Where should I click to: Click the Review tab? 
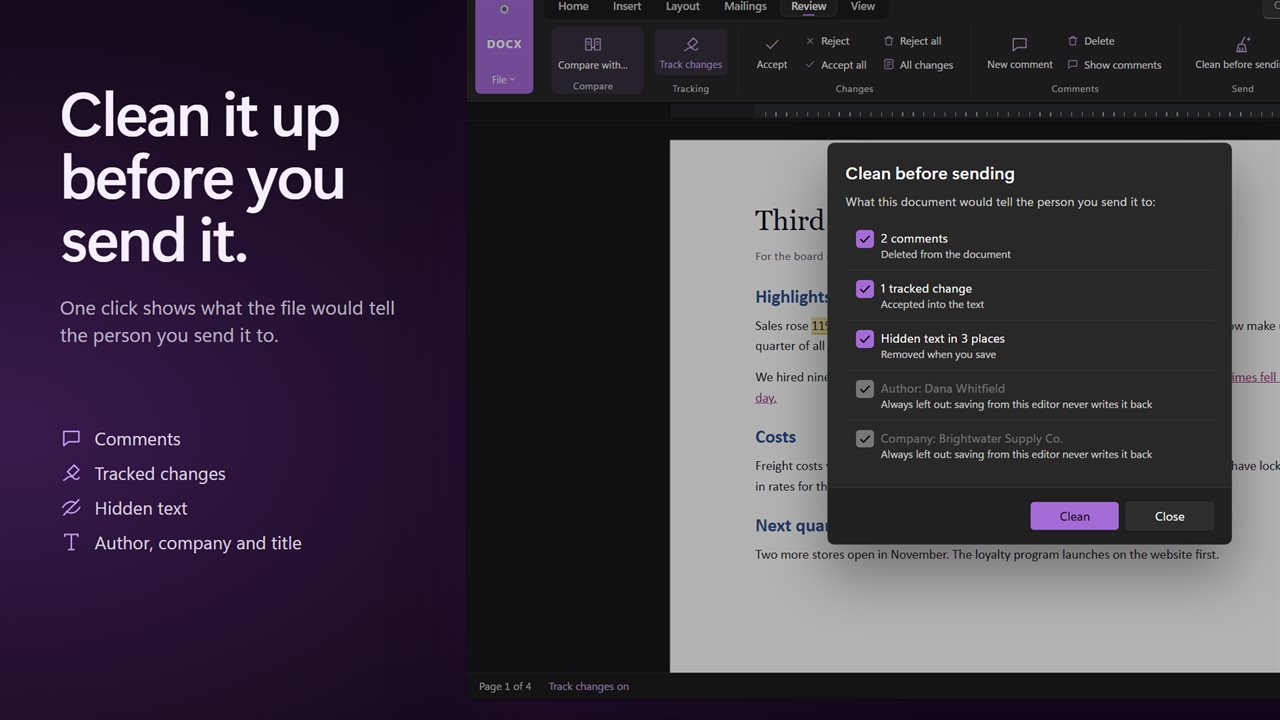[x=809, y=7]
